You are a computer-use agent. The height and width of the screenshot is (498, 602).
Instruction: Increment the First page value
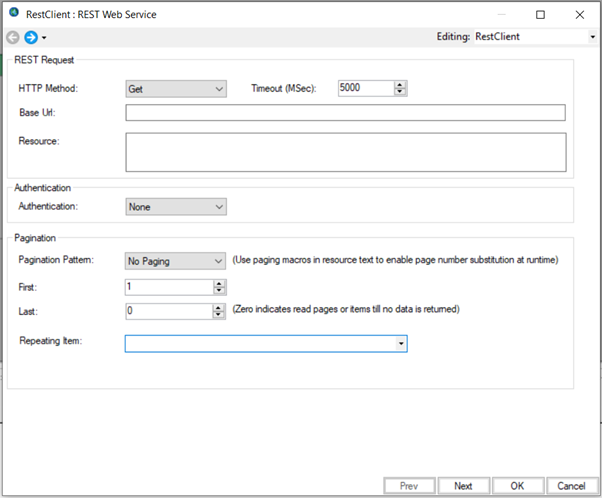tap(219, 283)
